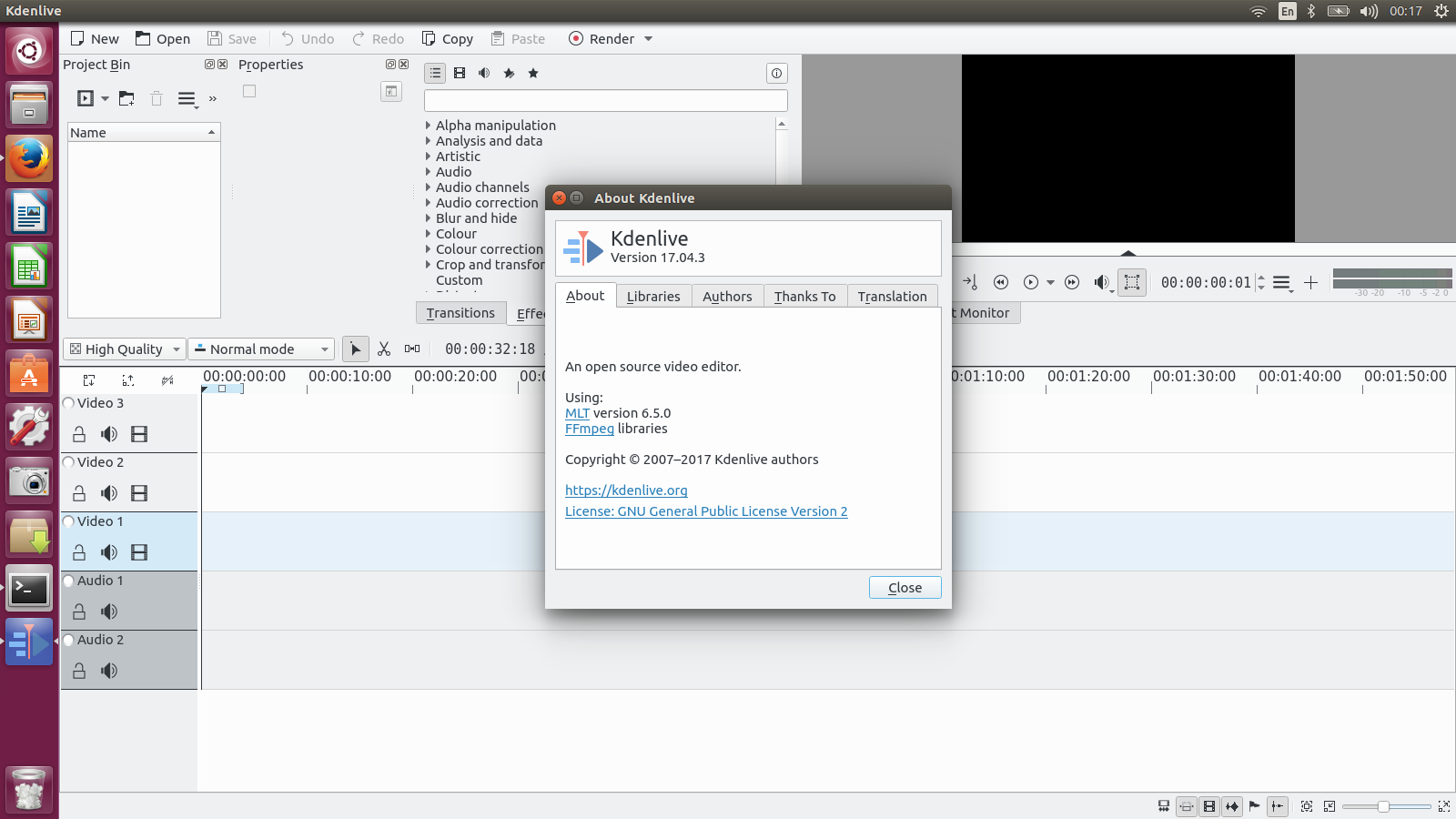This screenshot has height=819, width=1456.
Task: Click the monitor fast forward button
Action: pyautogui.click(x=1072, y=283)
